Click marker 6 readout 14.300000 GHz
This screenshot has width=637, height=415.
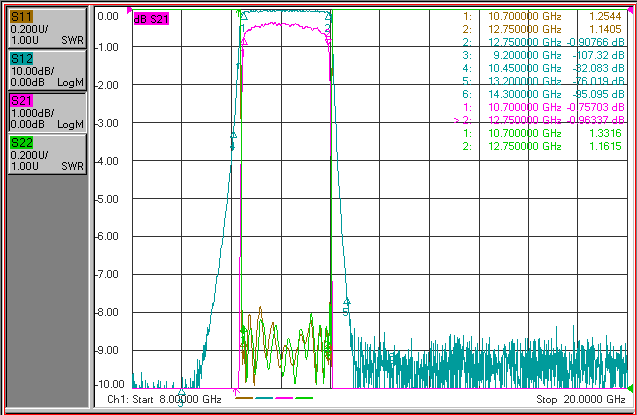pos(524,94)
